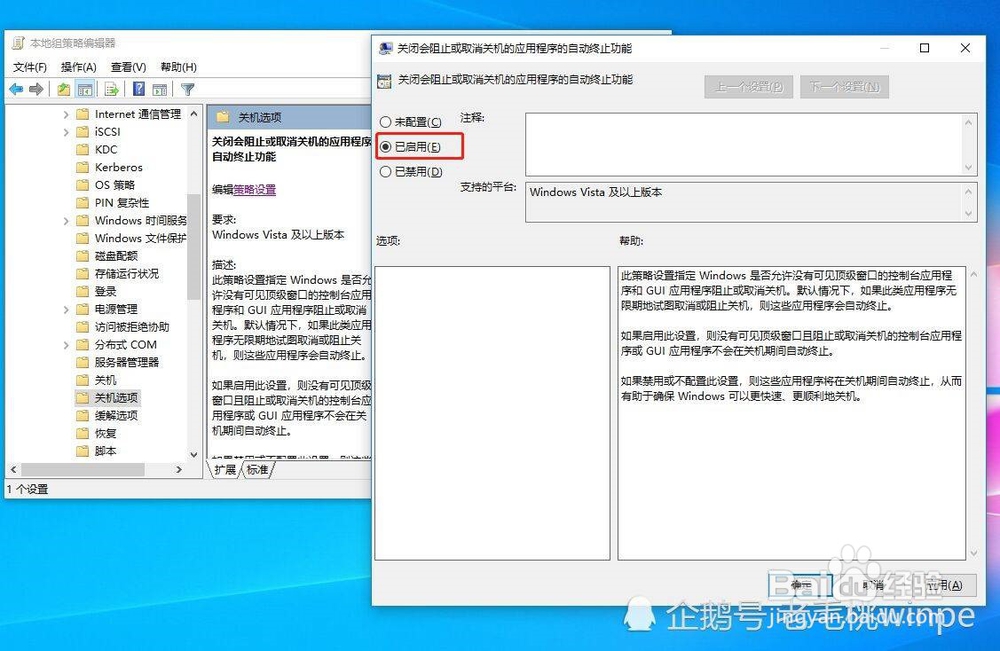1000x651 pixels.
Task: Expand the 分布式 COM tree node
Action: click(66, 345)
